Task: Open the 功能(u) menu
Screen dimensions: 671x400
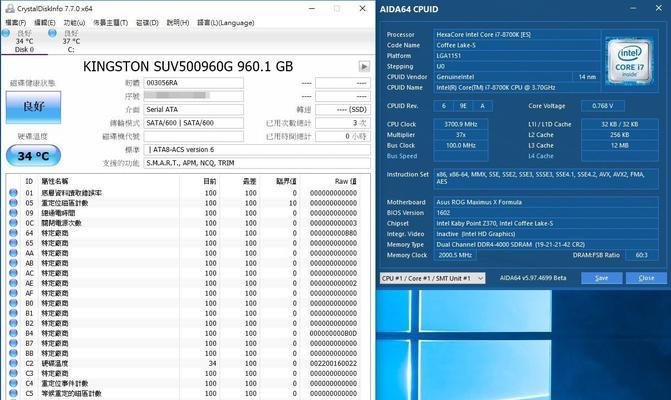Action: point(74,23)
